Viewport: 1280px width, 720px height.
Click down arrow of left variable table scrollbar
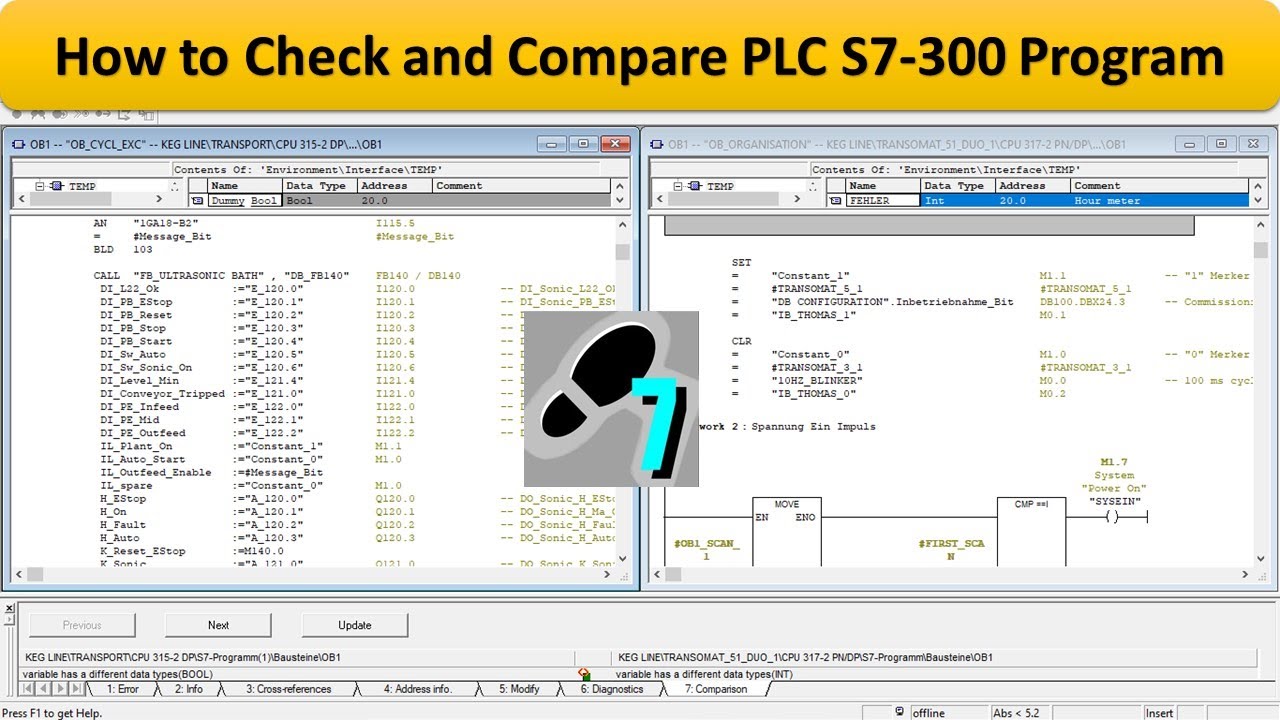[x=621, y=200]
